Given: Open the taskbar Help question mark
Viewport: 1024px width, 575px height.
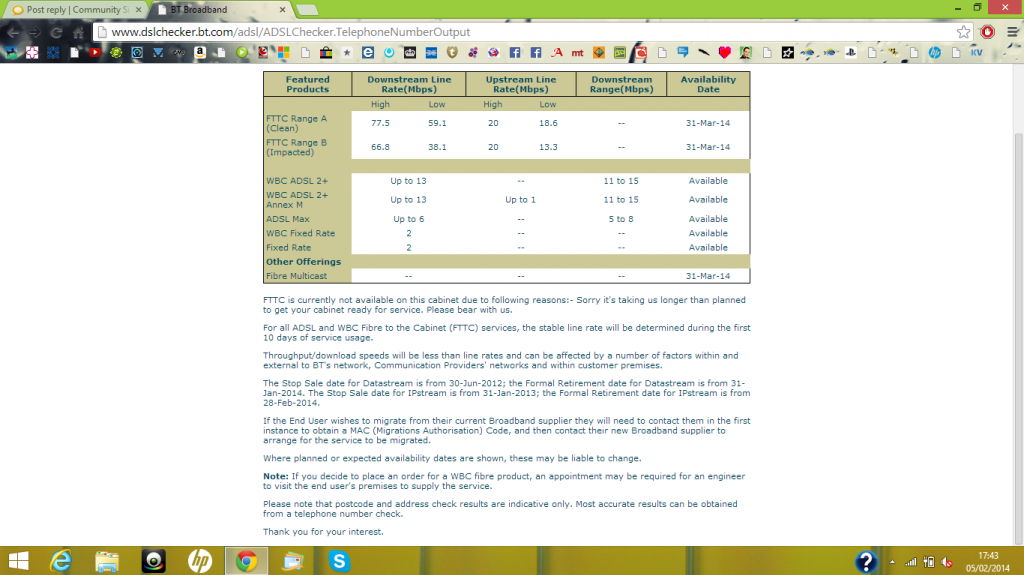Looking at the screenshot, I should tap(866, 561).
